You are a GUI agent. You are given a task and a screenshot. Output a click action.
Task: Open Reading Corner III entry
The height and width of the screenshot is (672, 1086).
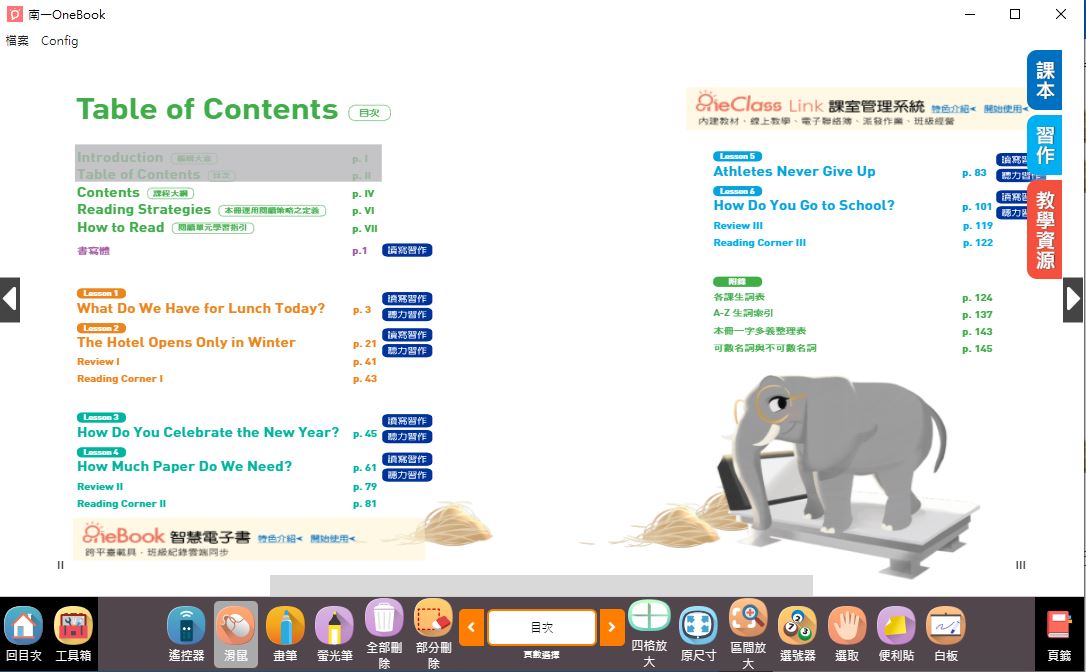coord(760,242)
